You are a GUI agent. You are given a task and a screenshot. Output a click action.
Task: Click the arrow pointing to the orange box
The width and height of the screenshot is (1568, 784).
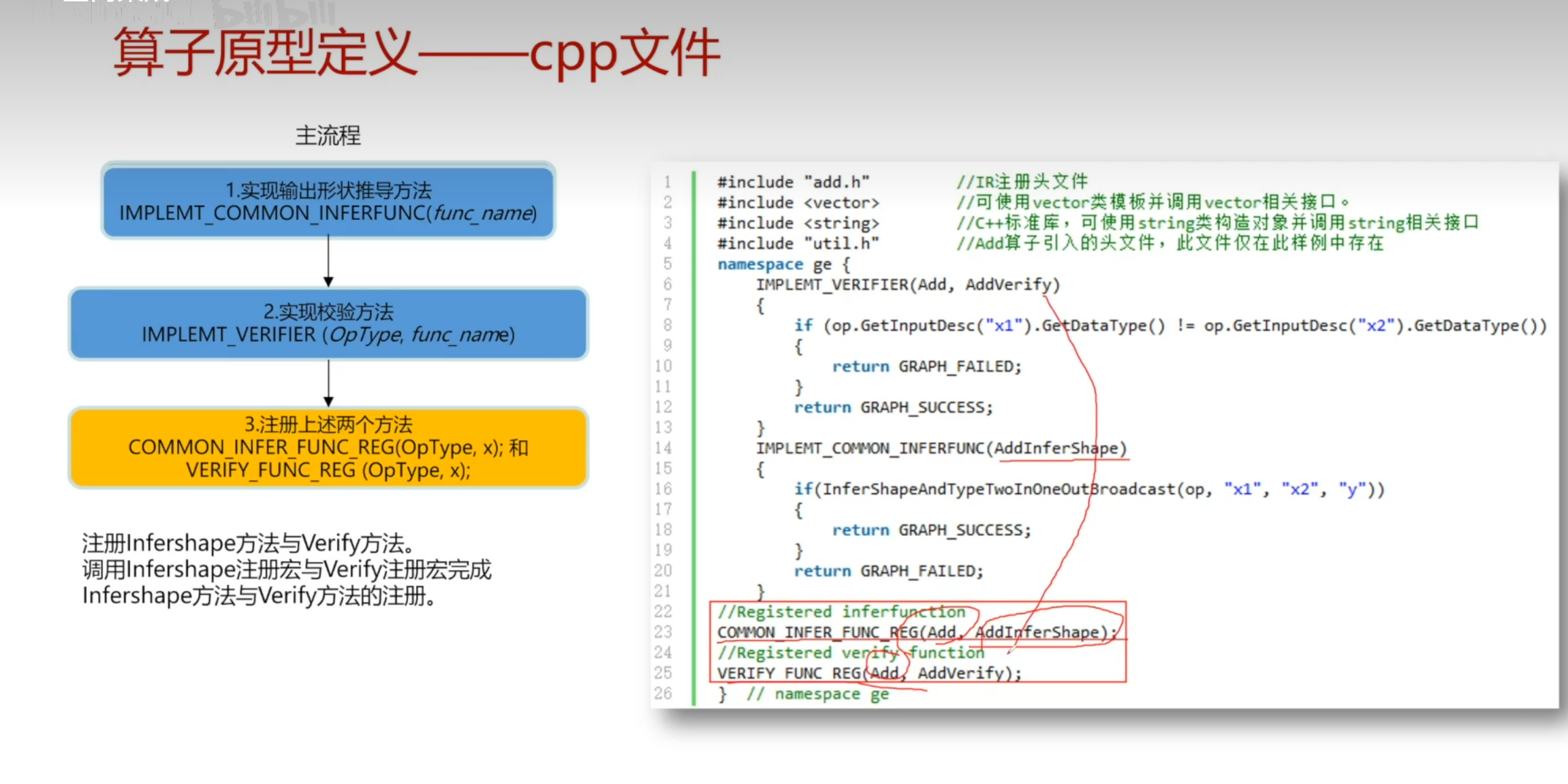pos(328,383)
